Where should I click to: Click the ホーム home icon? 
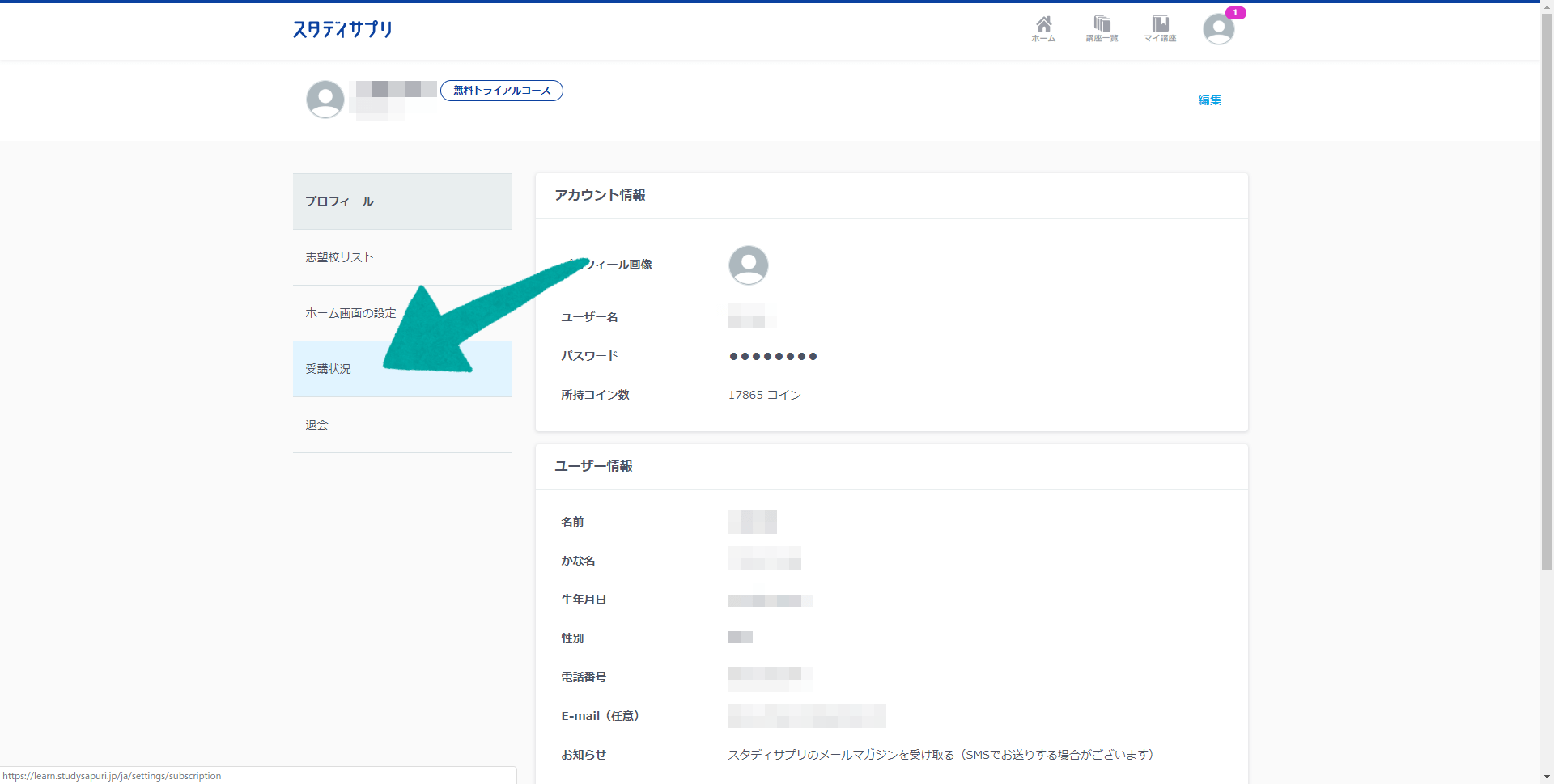1043,28
